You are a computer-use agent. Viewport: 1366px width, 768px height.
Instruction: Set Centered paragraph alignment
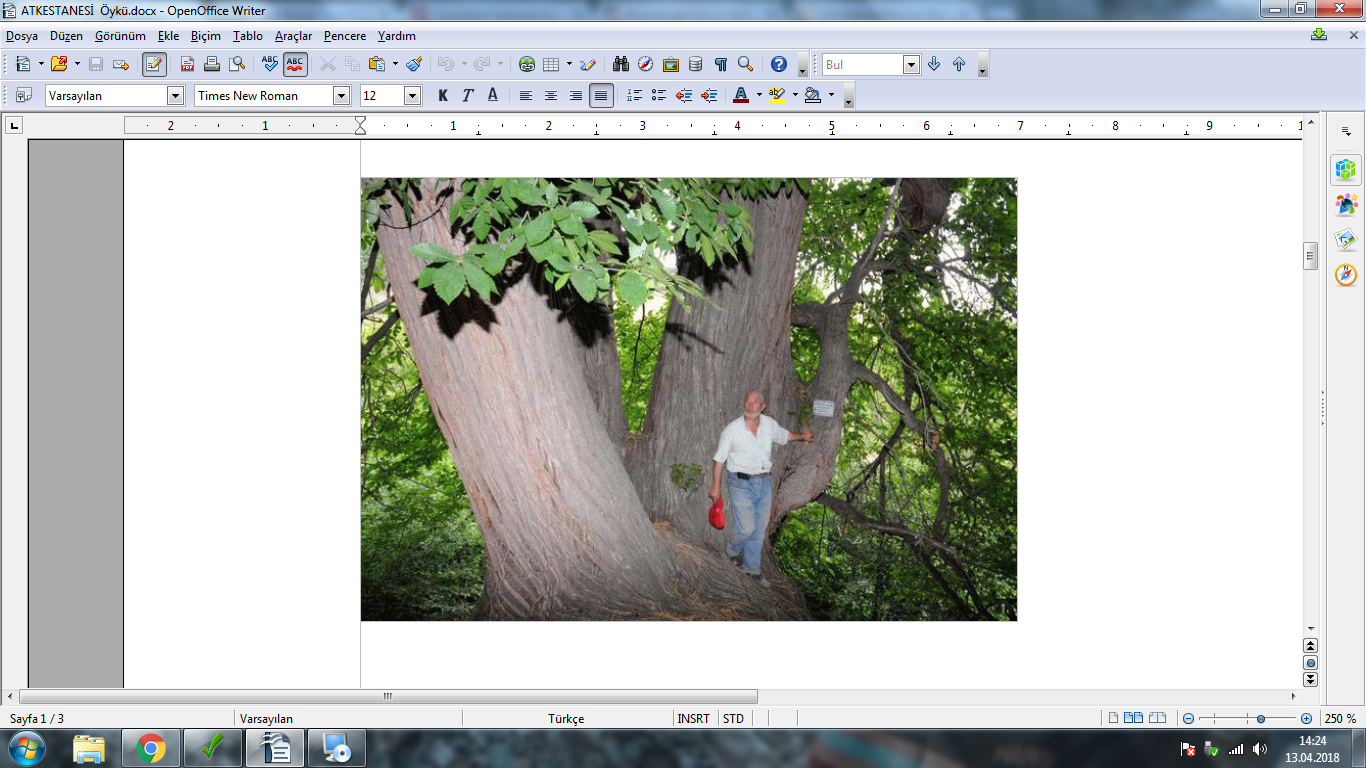(551, 95)
